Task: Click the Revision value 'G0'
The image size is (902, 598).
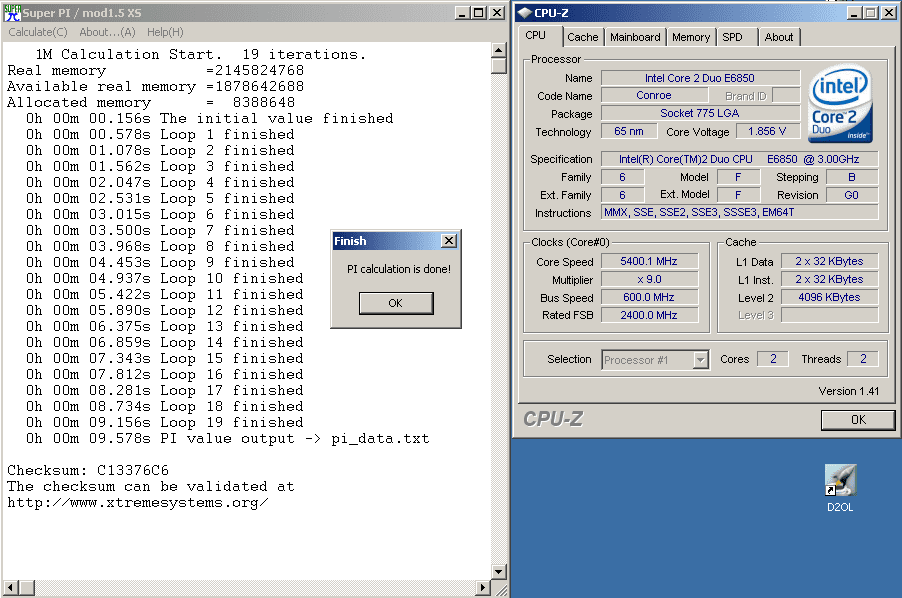Action: click(x=852, y=195)
